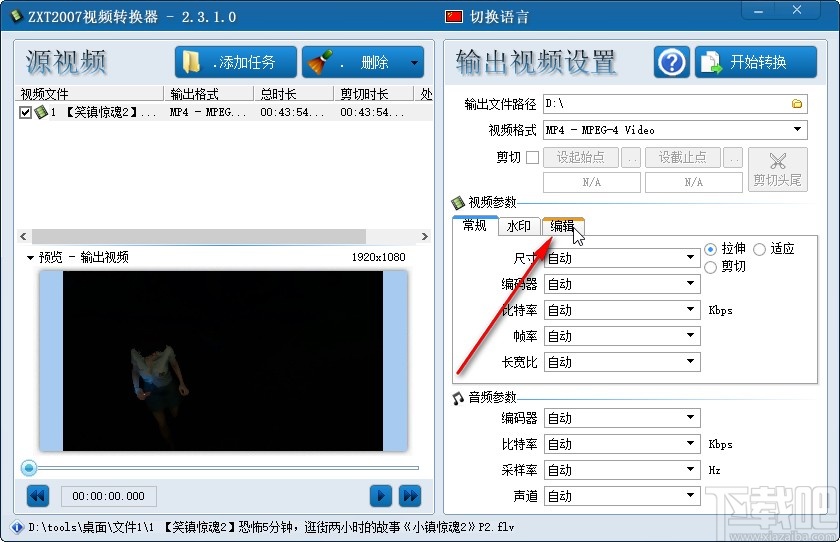Click the 剪切头尾 scissors button

(x=777, y=169)
